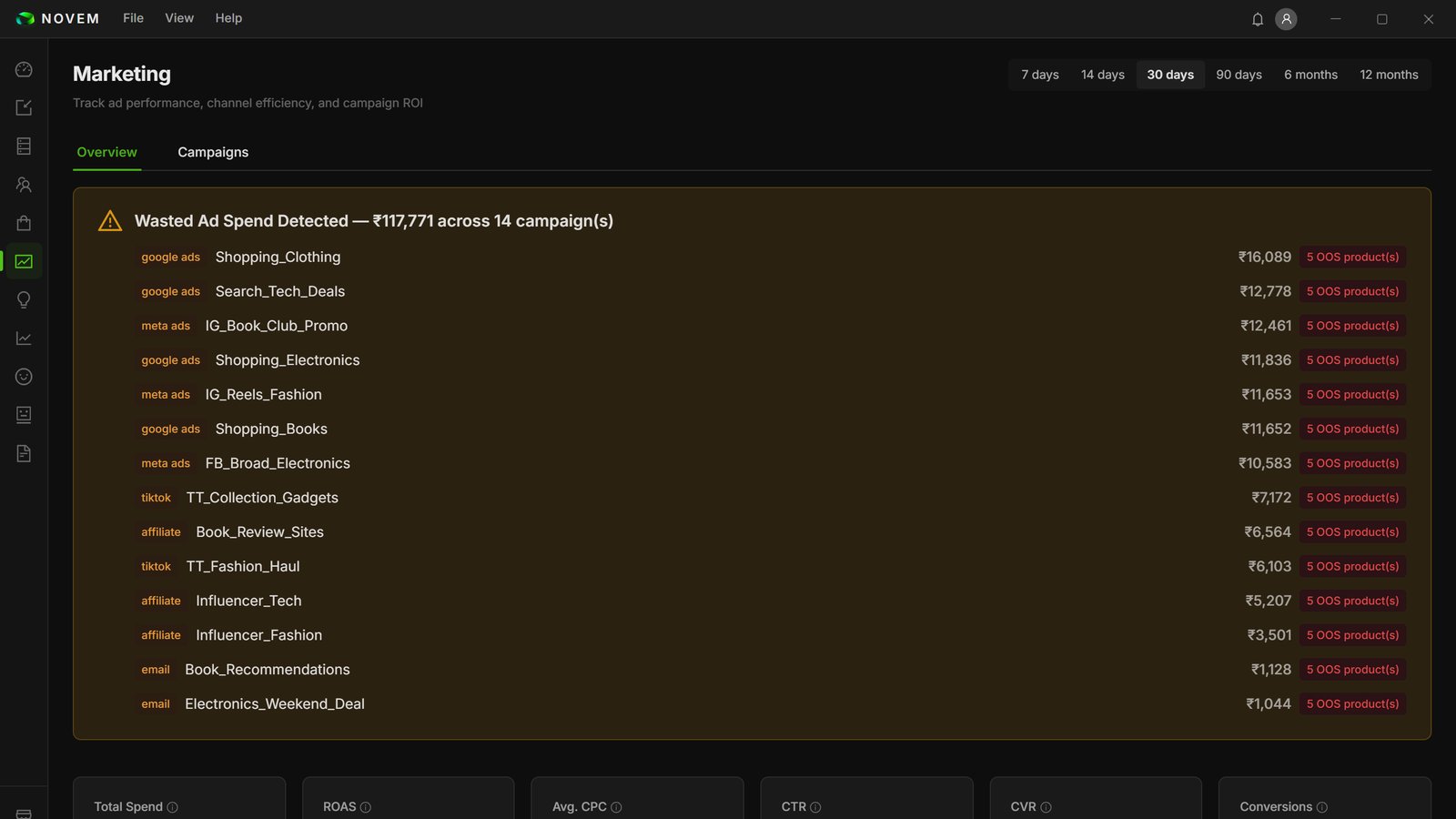Screen dimensions: 1456x819
Task: Open the line graph analytics icon
Action: (24, 339)
